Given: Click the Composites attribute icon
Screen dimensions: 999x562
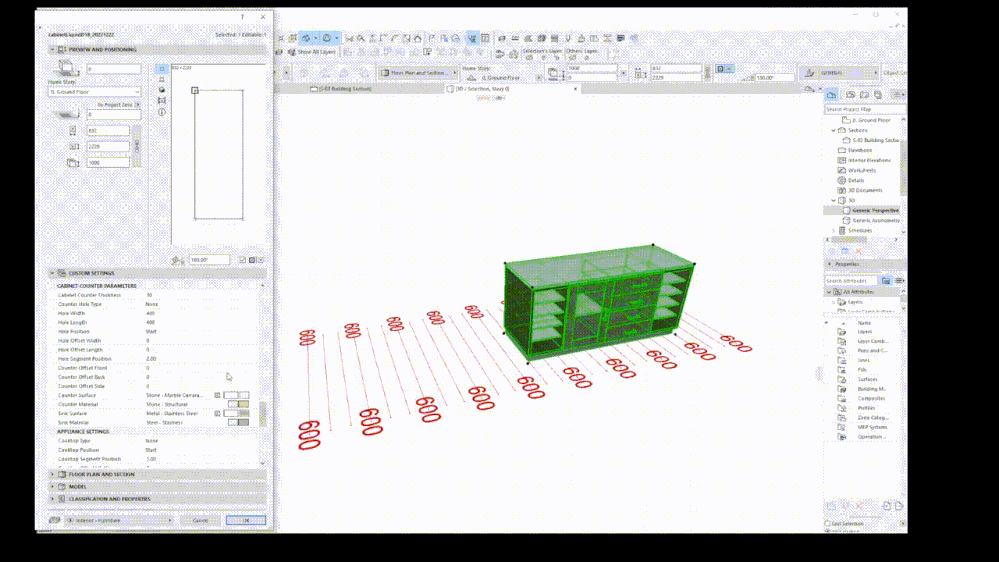Looking at the screenshot, I should tap(842, 399).
